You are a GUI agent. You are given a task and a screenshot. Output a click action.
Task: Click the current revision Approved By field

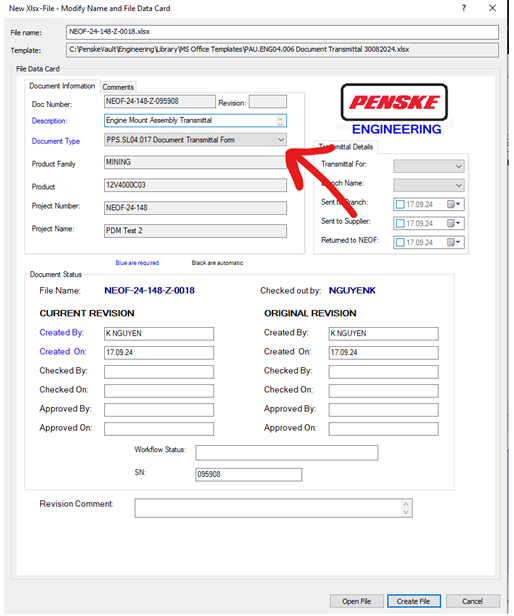click(x=159, y=410)
